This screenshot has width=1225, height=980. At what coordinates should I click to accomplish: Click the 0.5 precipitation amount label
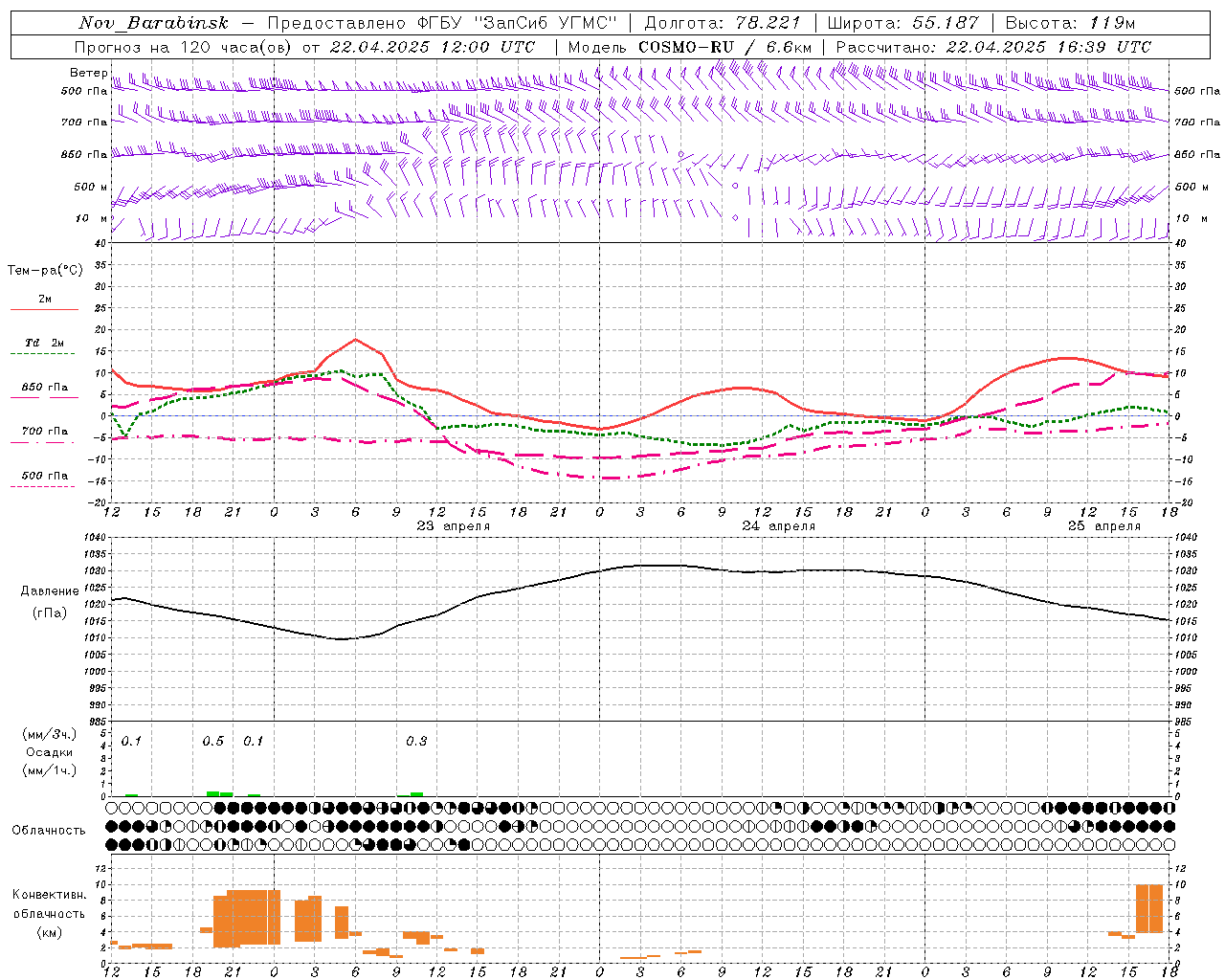[x=213, y=742]
